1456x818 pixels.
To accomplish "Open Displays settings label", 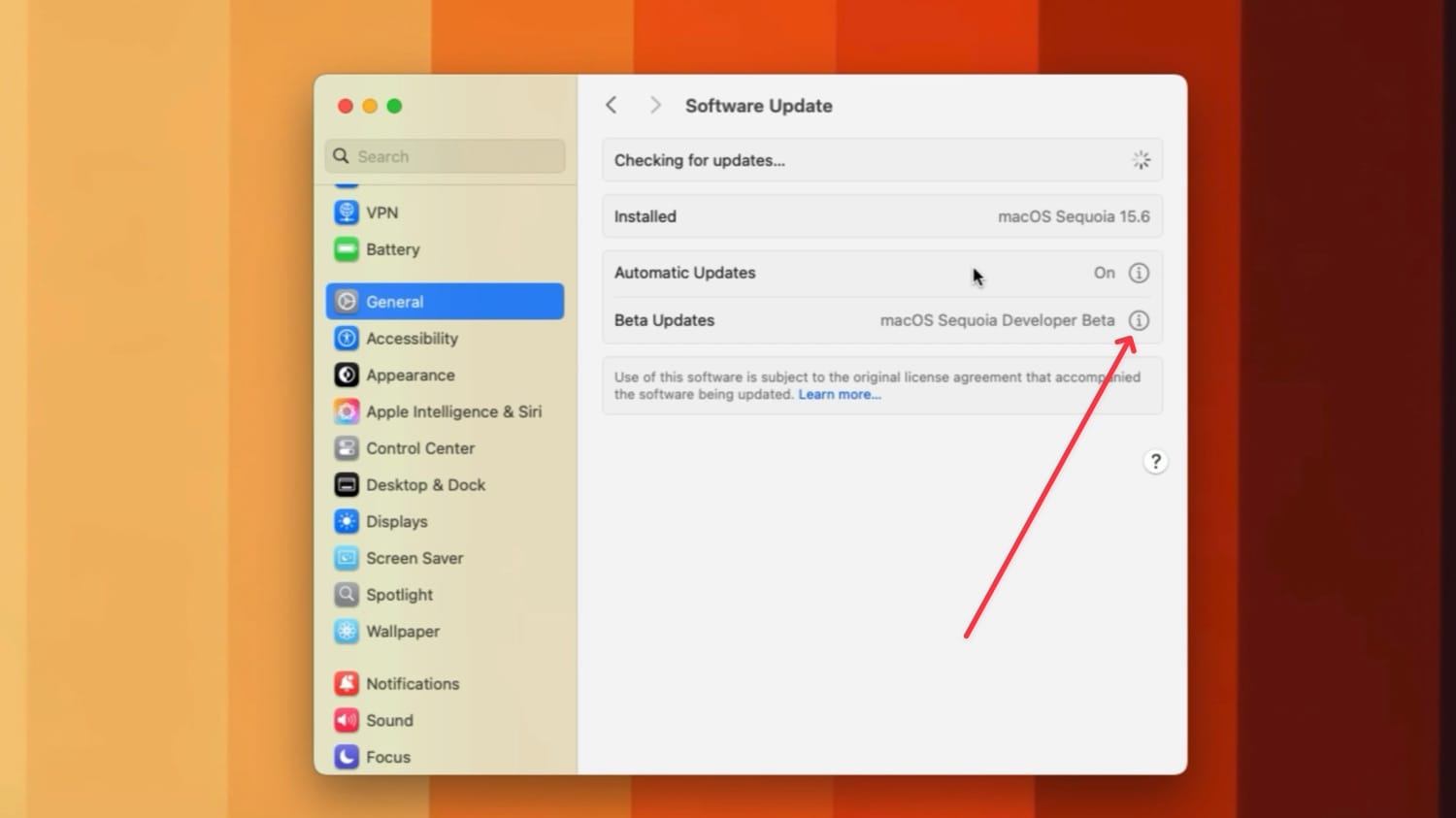I will coord(397,522).
